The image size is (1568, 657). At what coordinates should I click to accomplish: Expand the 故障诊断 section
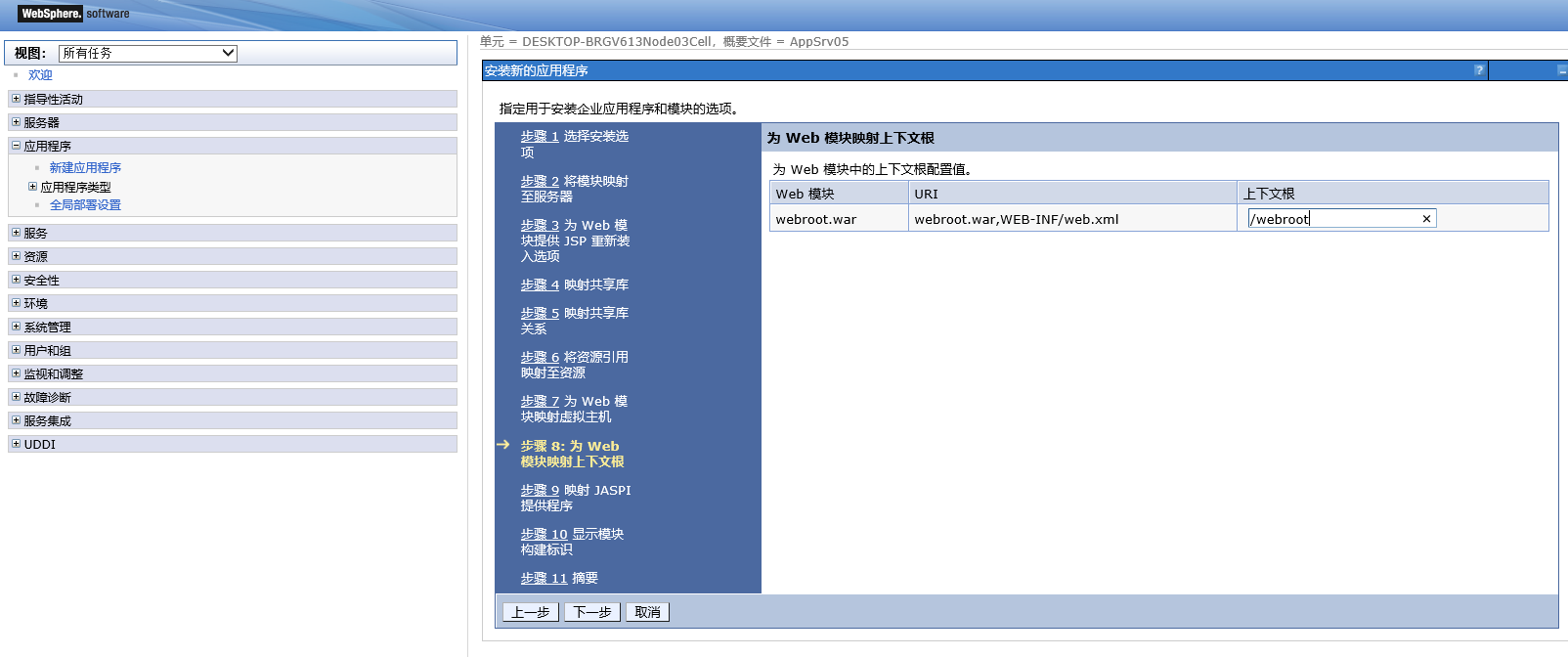coord(16,397)
